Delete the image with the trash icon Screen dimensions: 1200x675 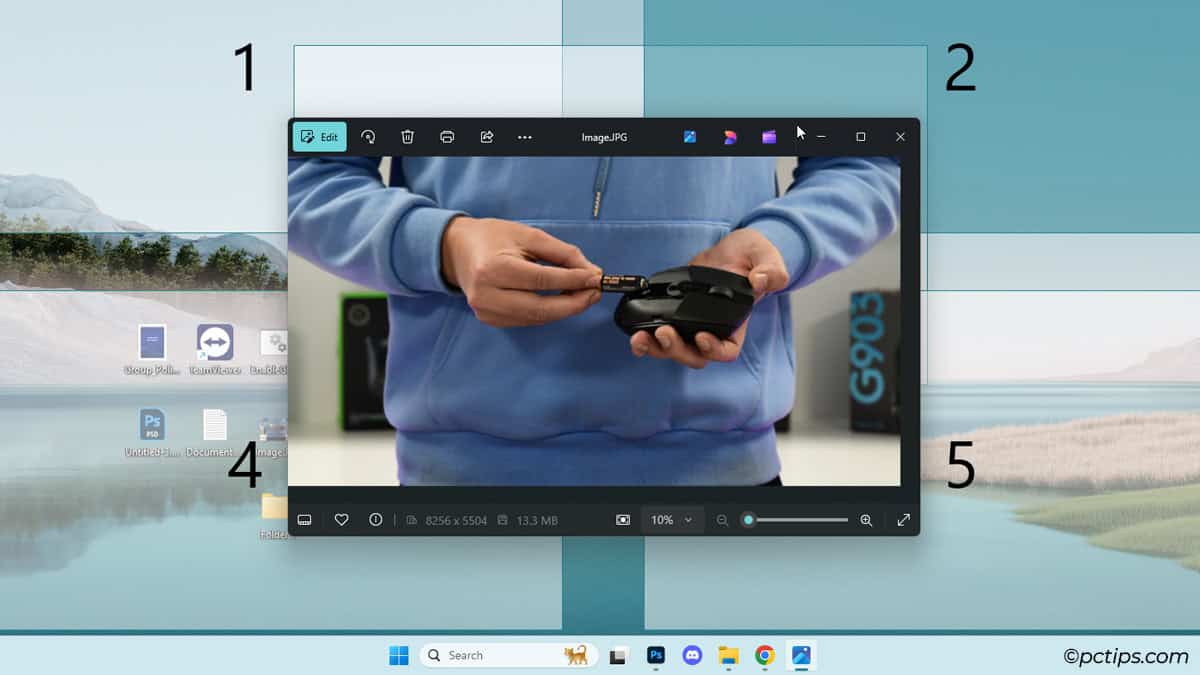tap(408, 137)
